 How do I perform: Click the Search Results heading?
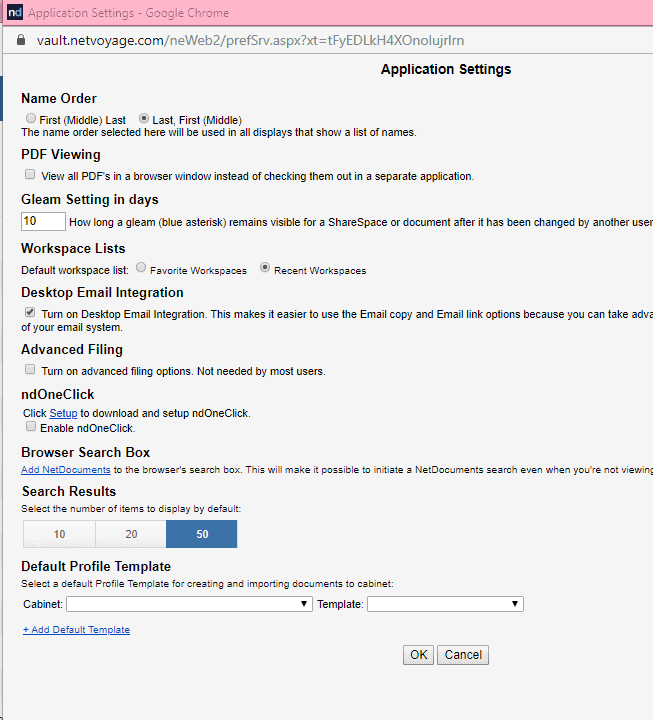(69, 491)
